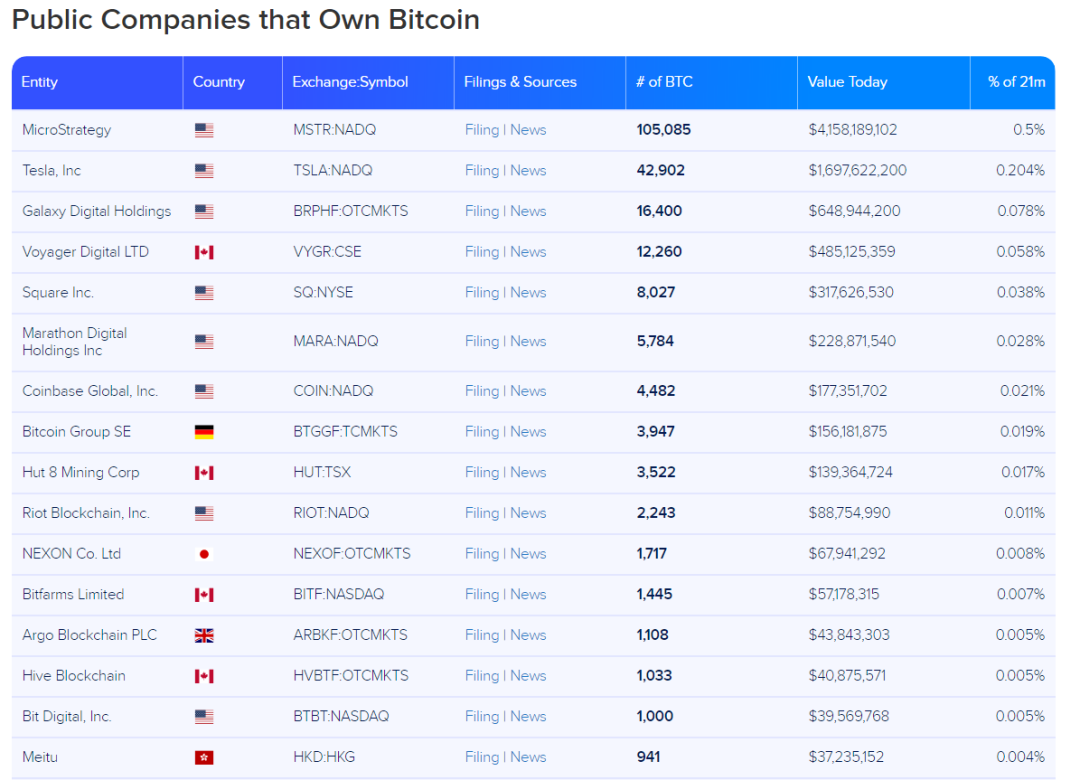Click the Value Today column header
Screen dimensions: 1080x780
[847, 82]
